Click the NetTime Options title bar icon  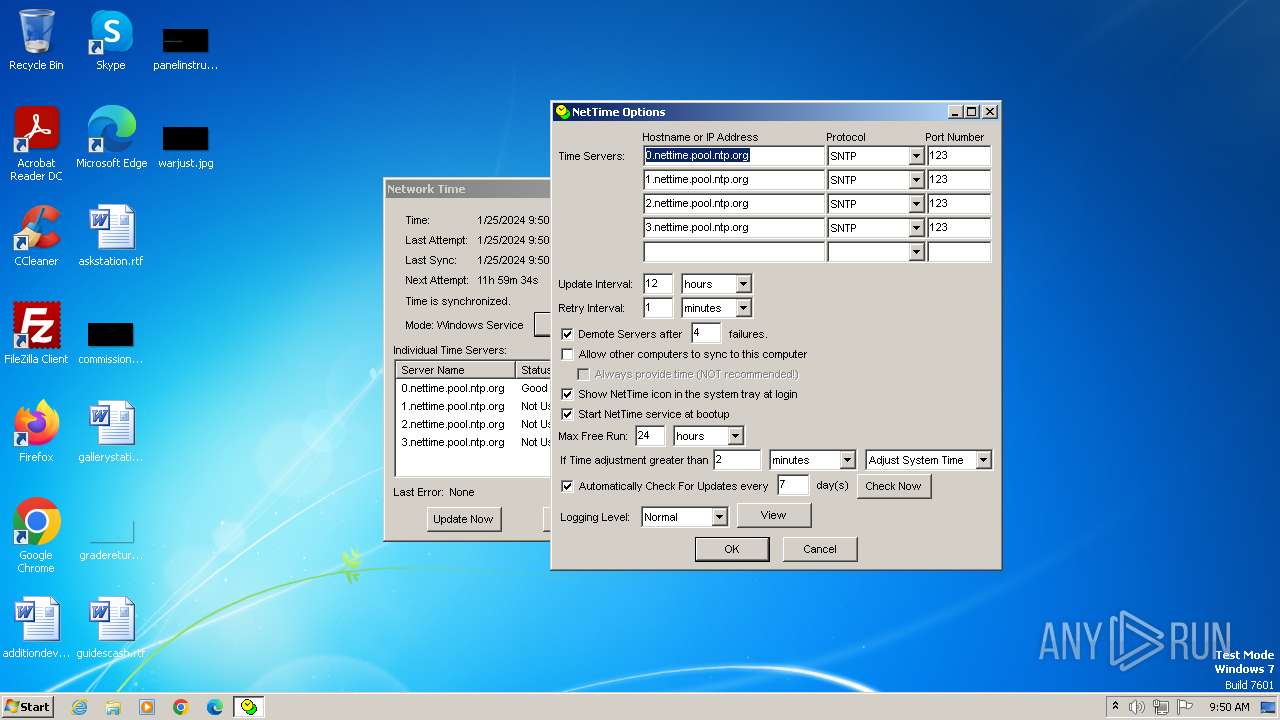click(562, 112)
